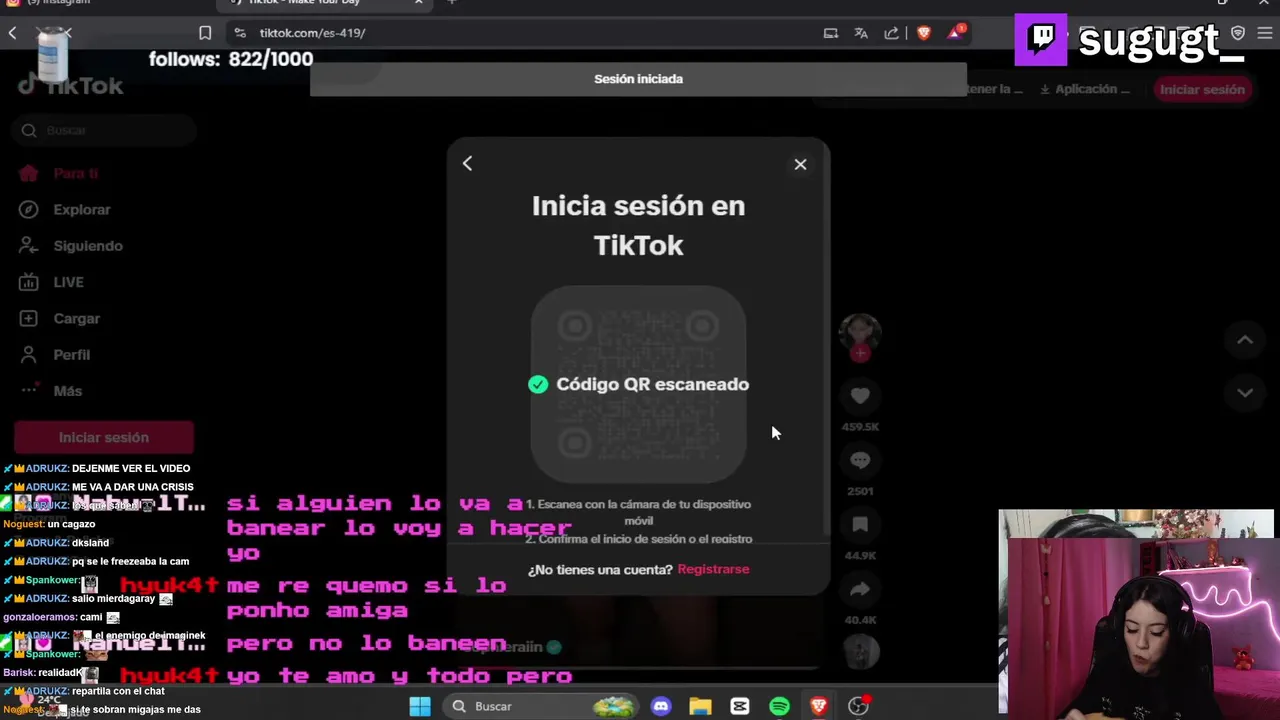Go to previous video with up chevron
The image size is (1280, 720).
(1245, 340)
